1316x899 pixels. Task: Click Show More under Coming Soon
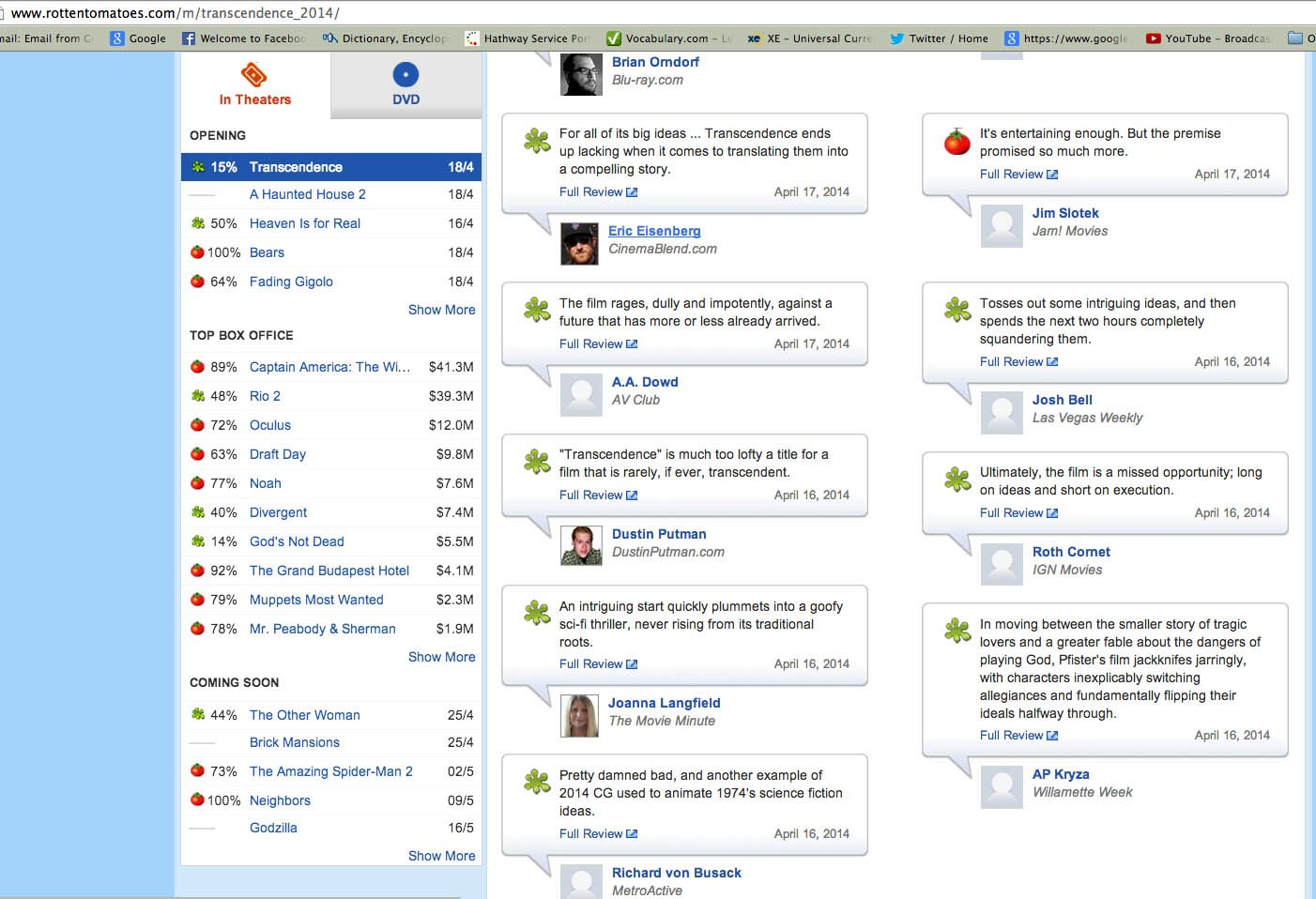441,856
